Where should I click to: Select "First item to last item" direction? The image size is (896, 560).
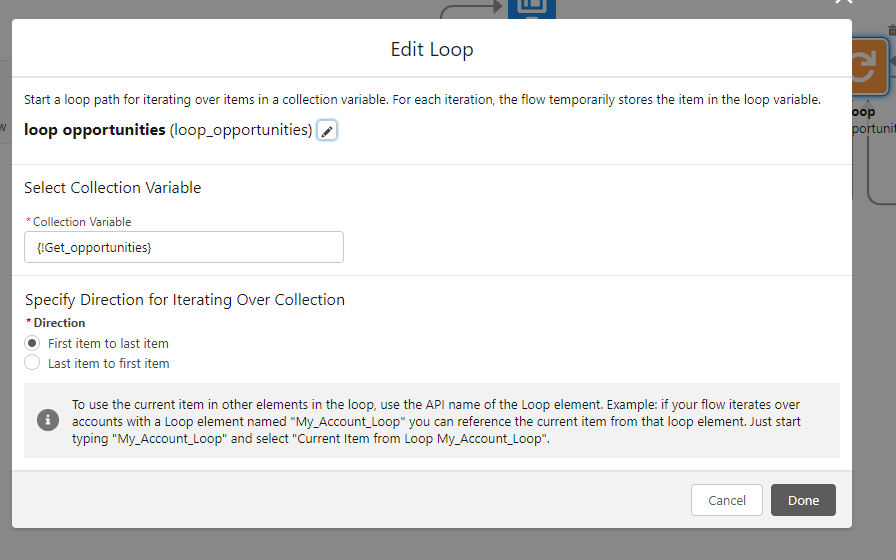33,343
